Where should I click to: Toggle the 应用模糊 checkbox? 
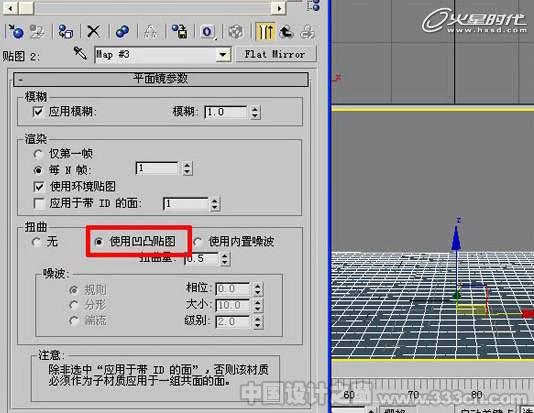pyautogui.click(x=38, y=112)
